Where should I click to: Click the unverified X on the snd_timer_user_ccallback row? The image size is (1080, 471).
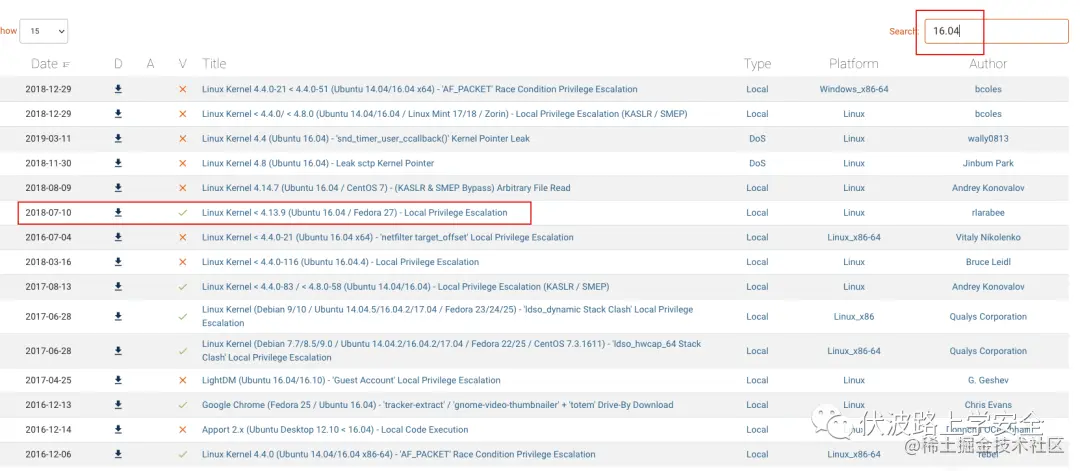183,138
